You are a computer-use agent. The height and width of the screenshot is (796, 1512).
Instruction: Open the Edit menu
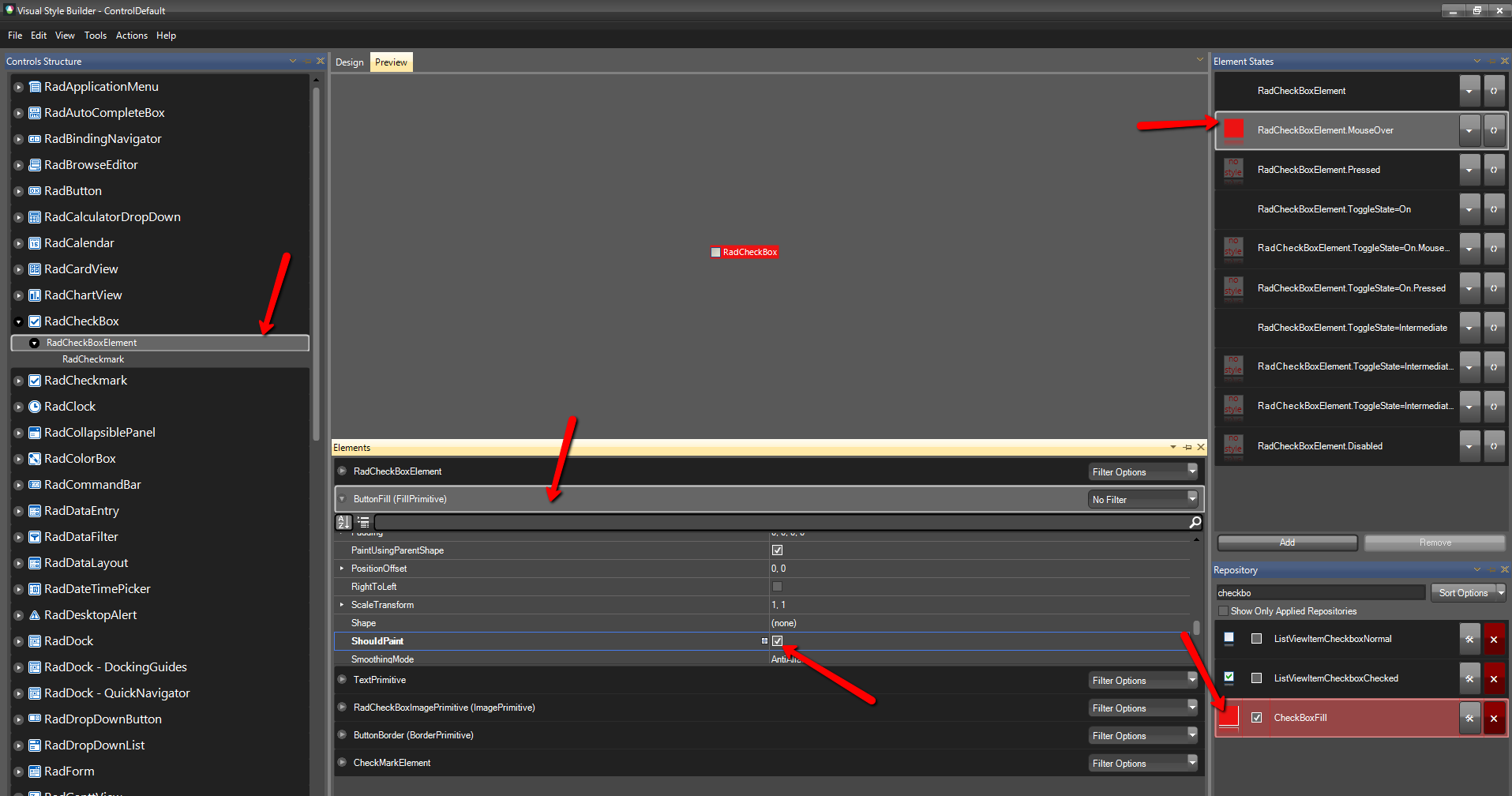tap(39, 36)
